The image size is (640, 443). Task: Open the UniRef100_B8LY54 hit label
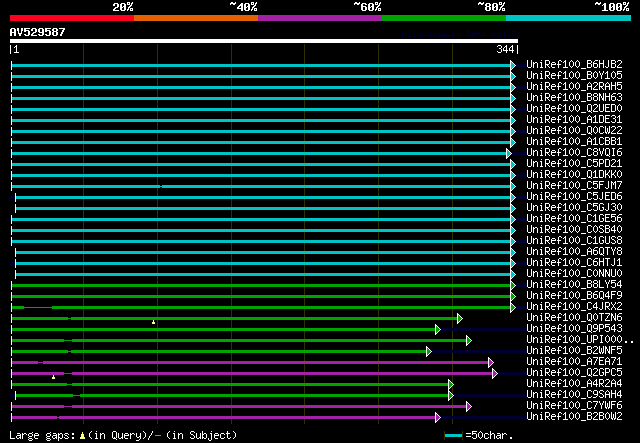(574, 284)
